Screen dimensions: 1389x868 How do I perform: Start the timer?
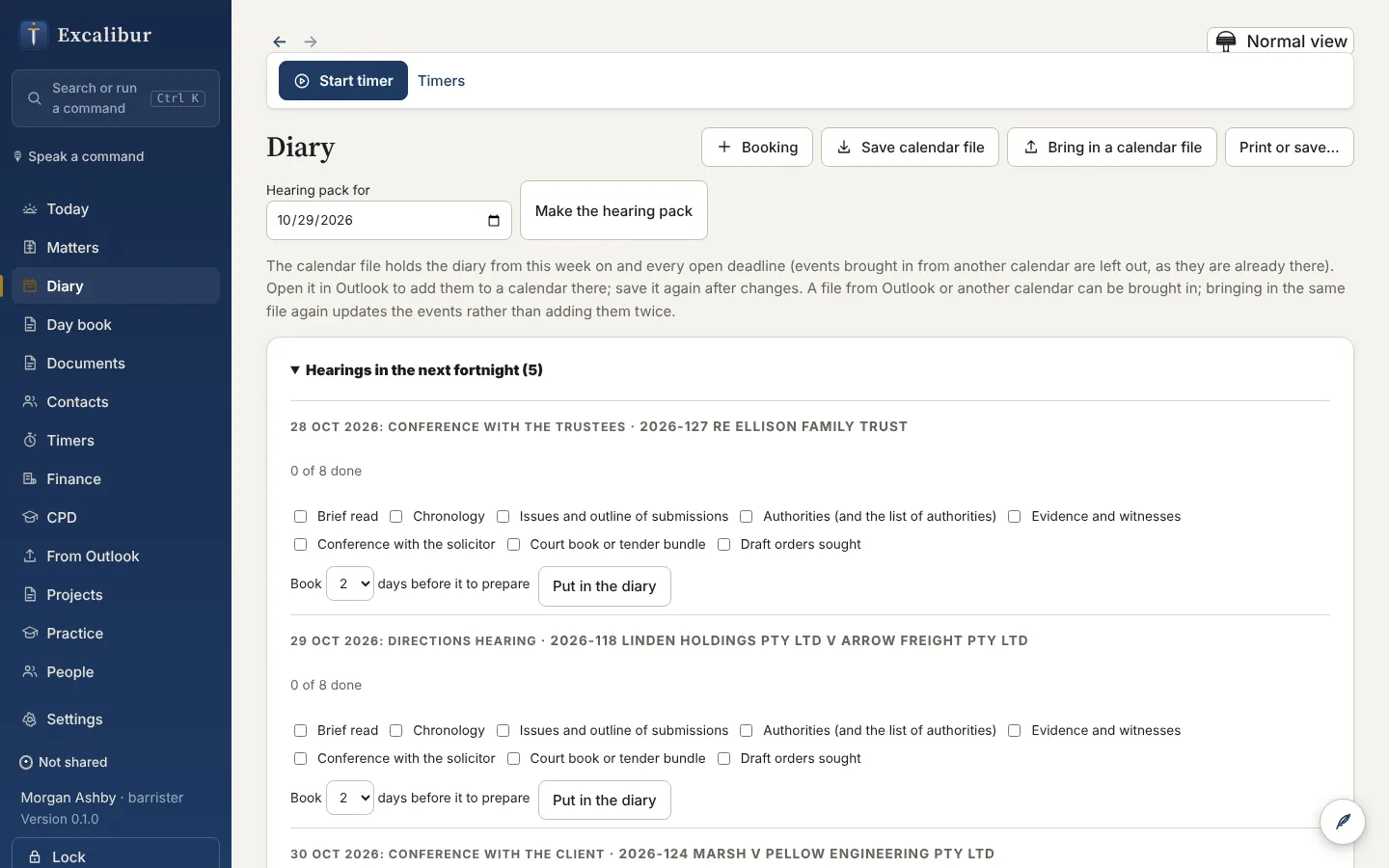click(x=343, y=81)
